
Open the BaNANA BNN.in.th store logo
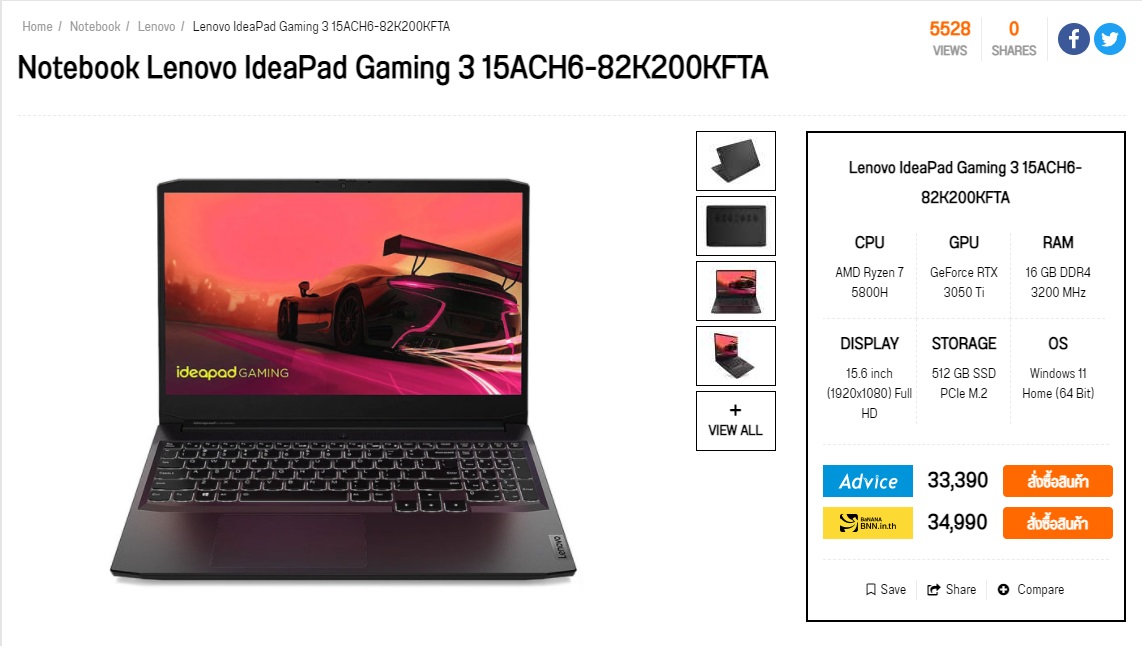pyautogui.click(x=867, y=523)
